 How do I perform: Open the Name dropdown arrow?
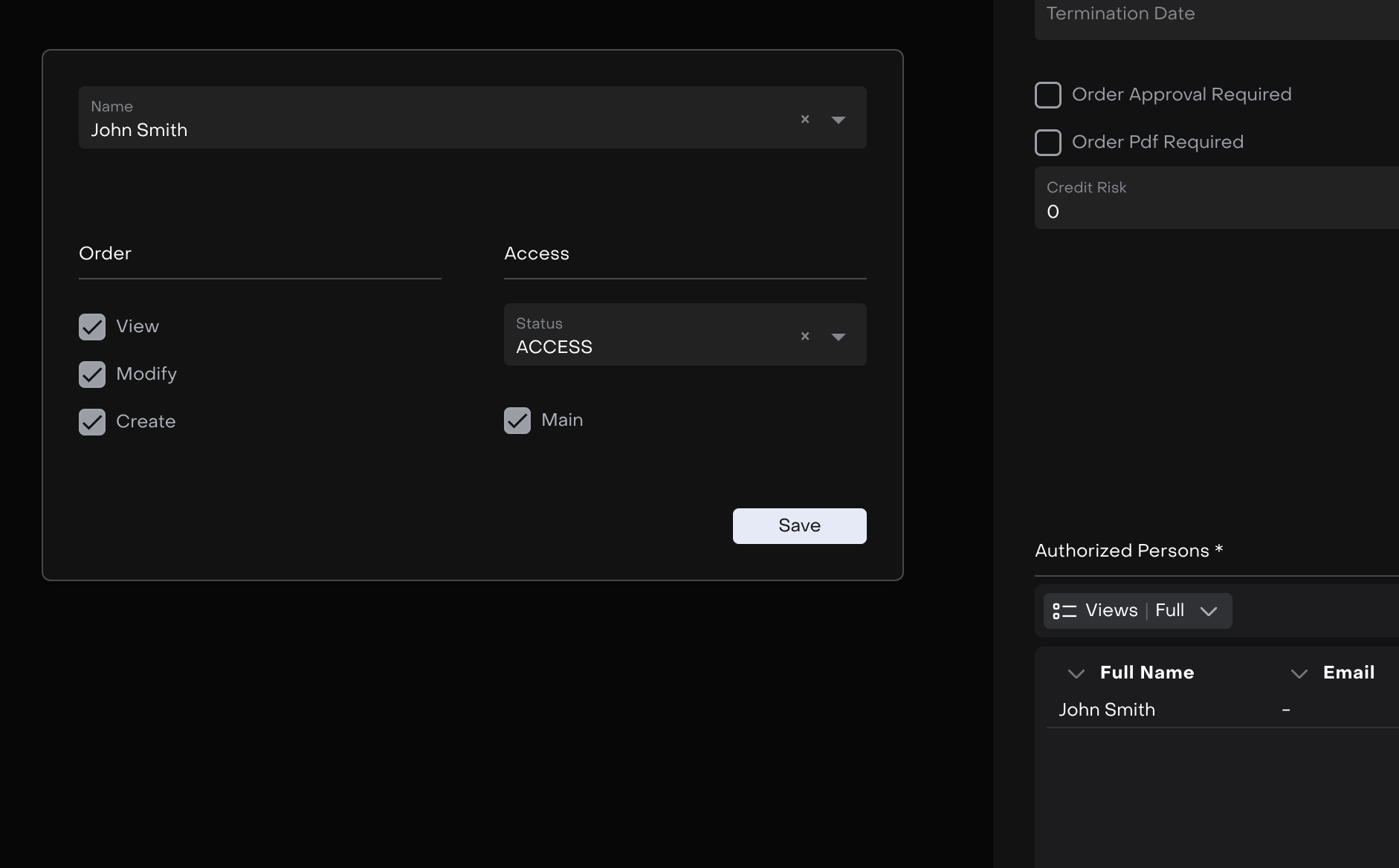[x=838, y=120]
